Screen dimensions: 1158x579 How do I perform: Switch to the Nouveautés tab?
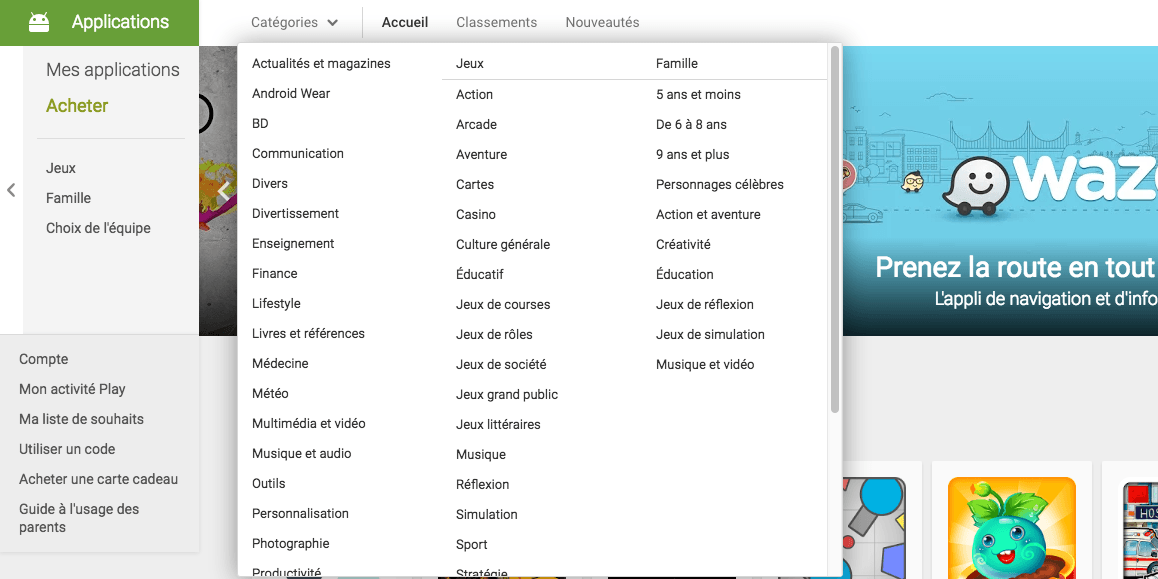[603, 22]
